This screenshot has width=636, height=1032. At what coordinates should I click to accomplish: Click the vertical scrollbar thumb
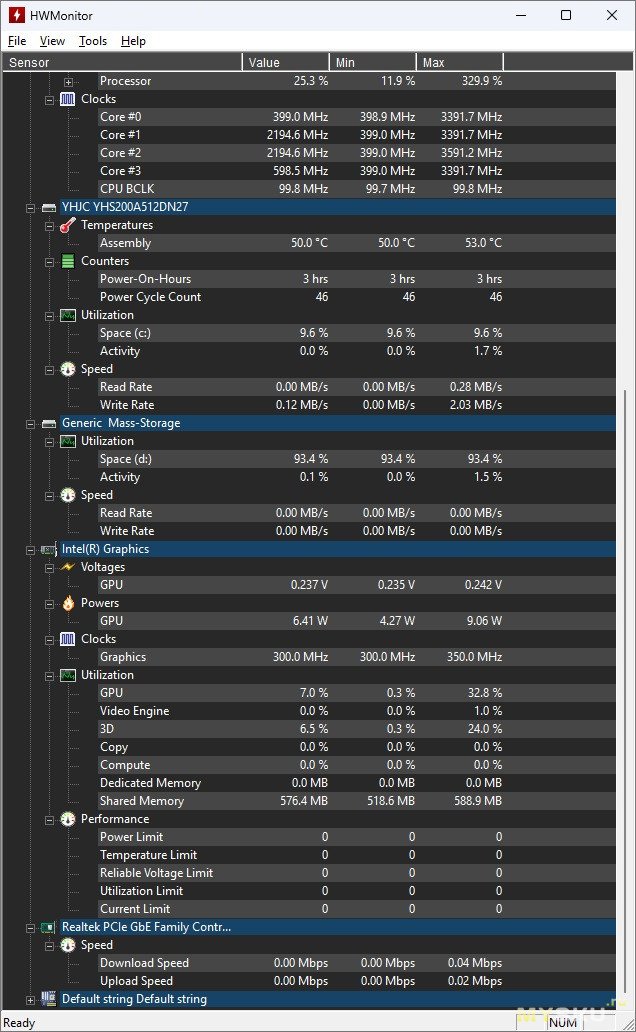click(x=626, y=690)
